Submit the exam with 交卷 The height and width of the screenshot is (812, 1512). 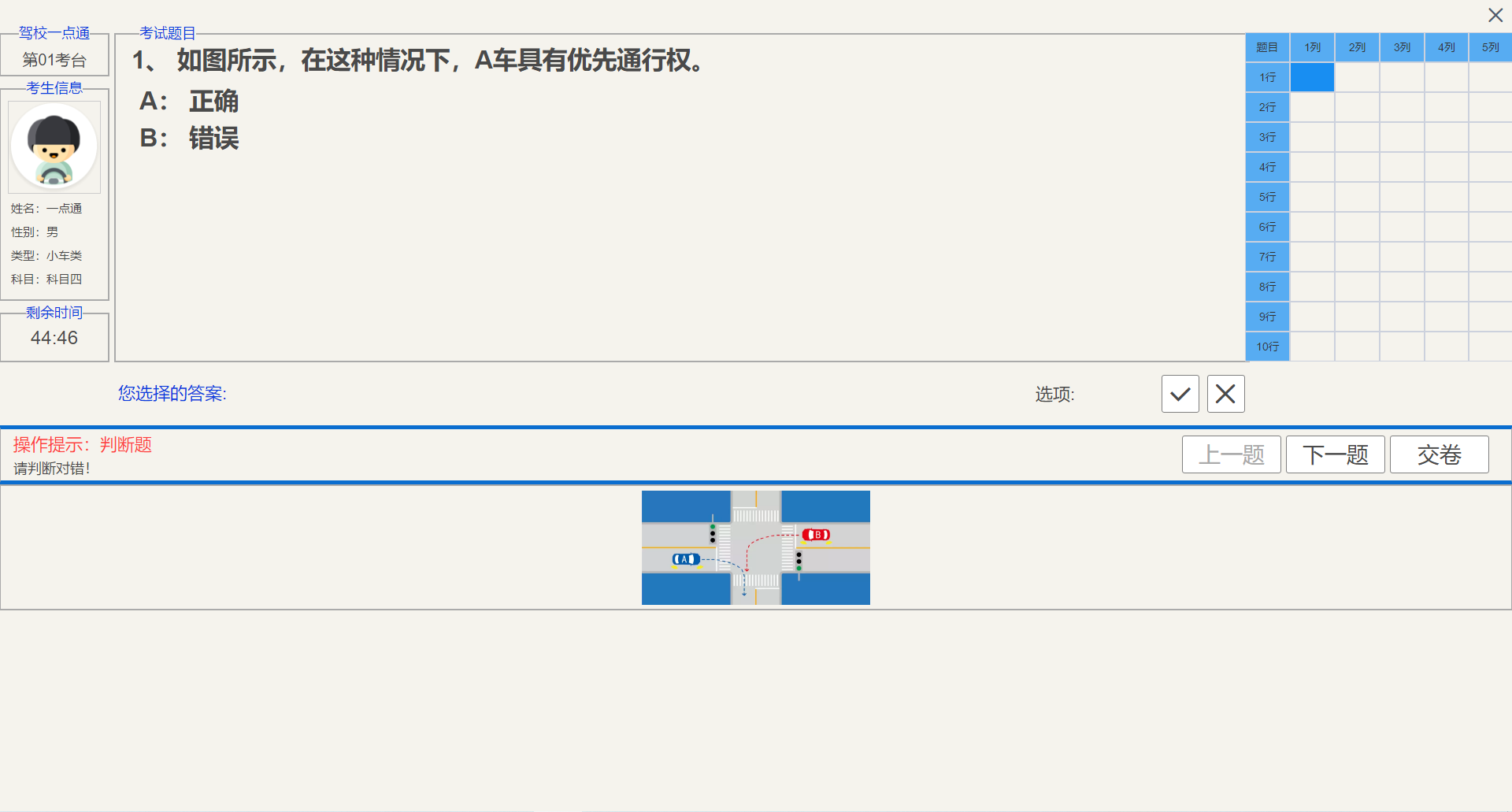point(1439,454)
